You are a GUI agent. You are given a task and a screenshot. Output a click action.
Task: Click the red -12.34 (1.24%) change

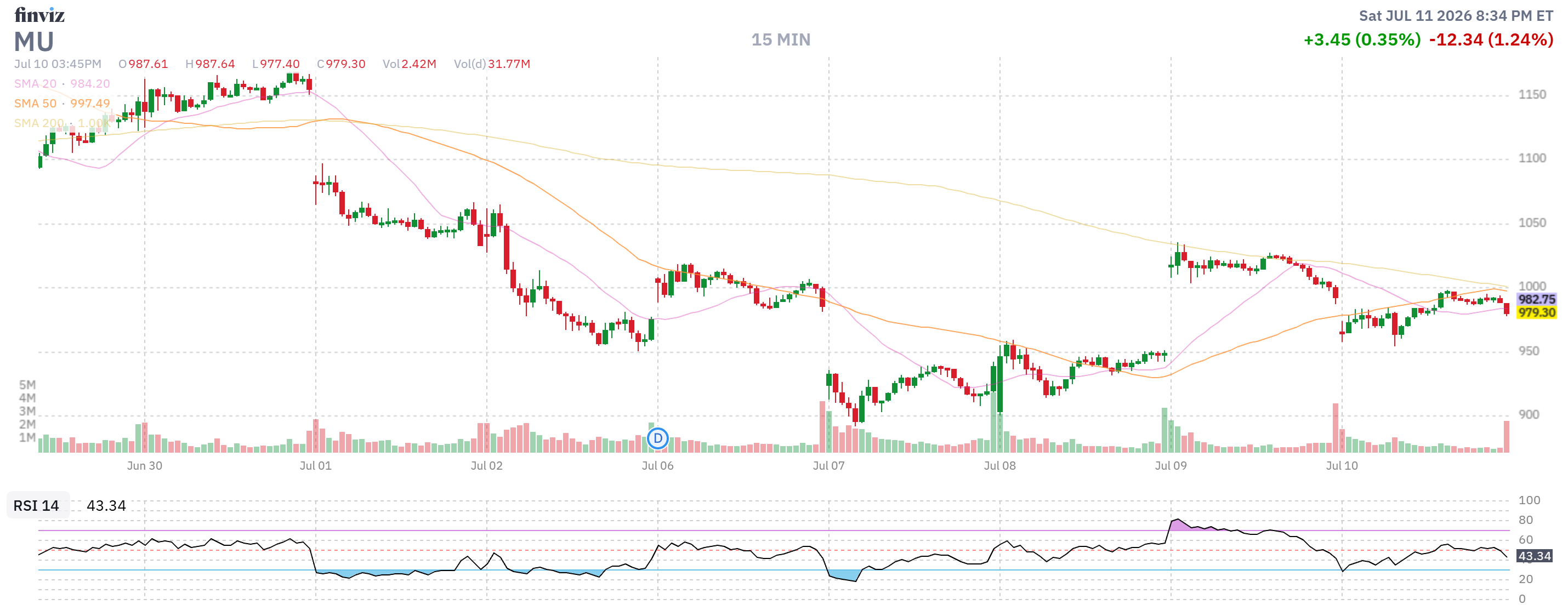tap(1491, 39)
